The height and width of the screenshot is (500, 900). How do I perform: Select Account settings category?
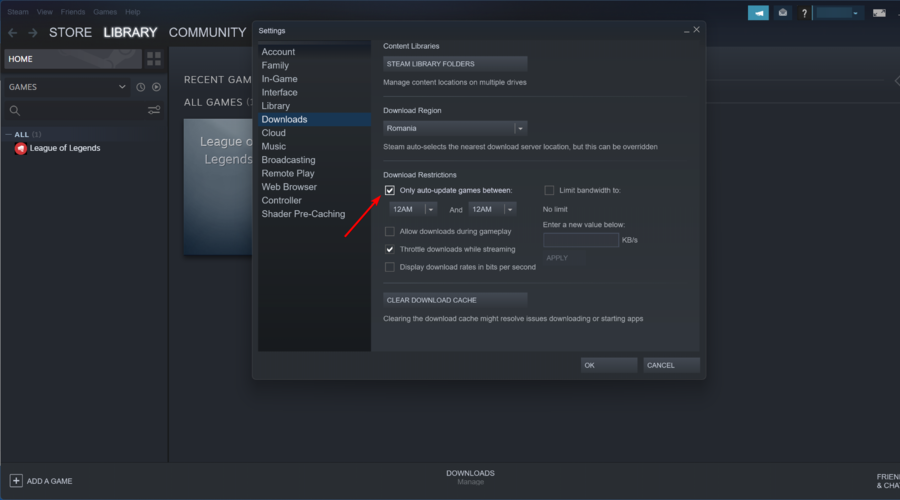(x=314, y=52)
